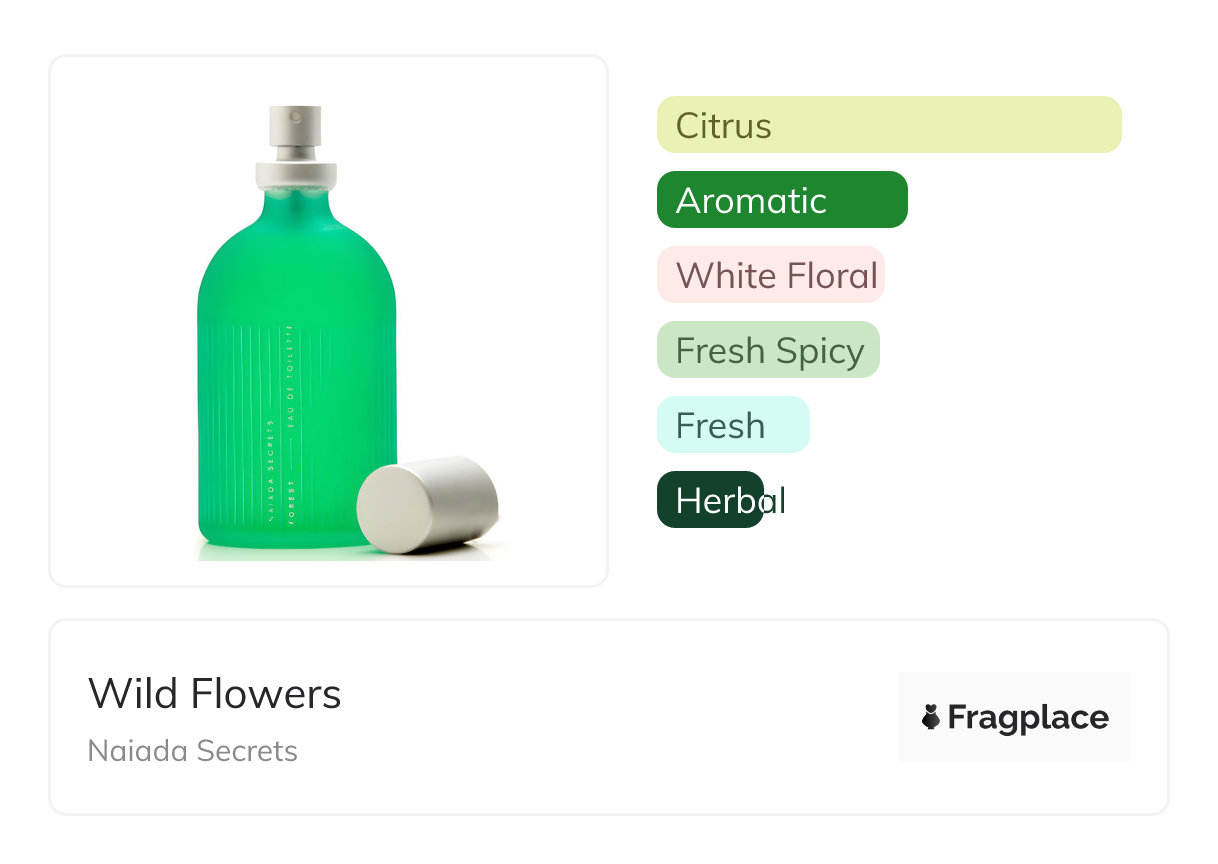Viewport: 1218px width, 864px height.
Task: Open the Wild Flowers fragrance title
Action: pyautogui.click(x=215, y=693)
